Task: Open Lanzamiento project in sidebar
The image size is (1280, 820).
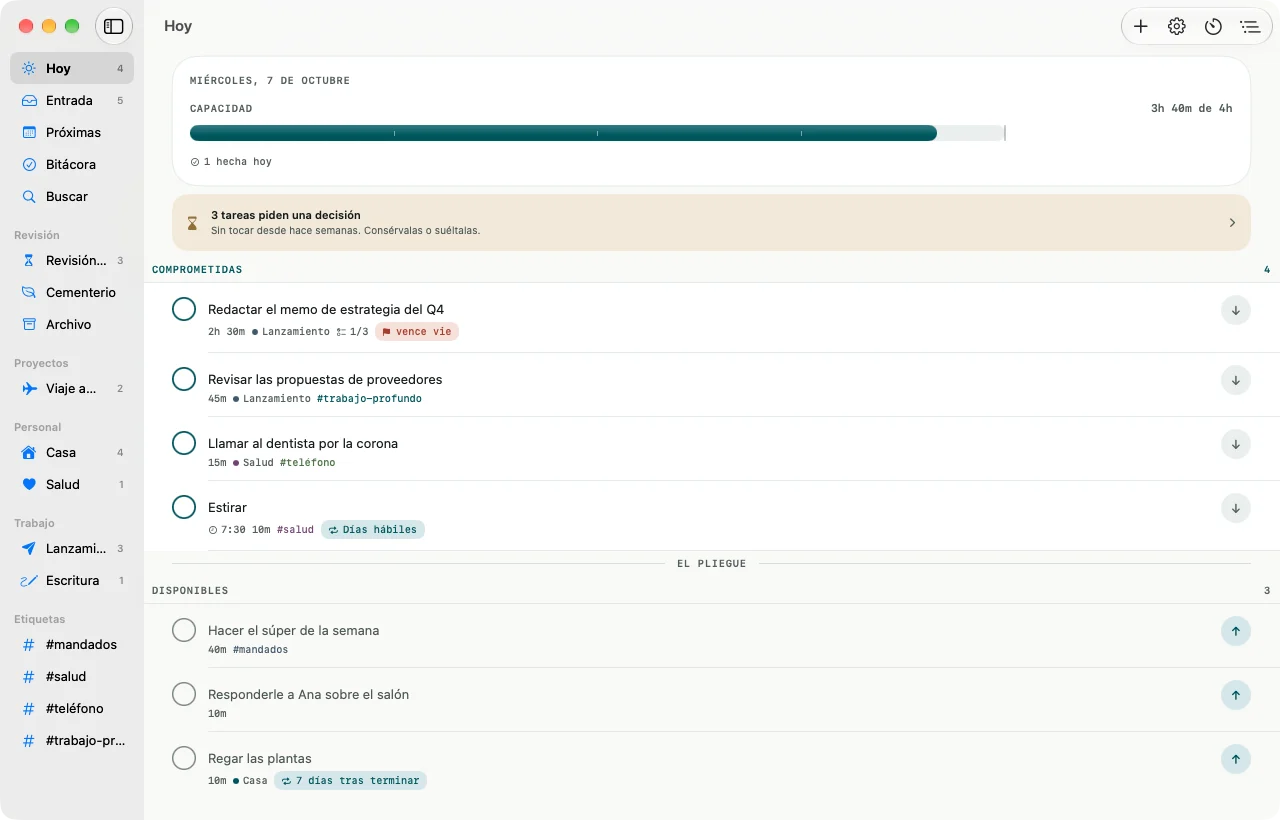Action: pos(72,548)
